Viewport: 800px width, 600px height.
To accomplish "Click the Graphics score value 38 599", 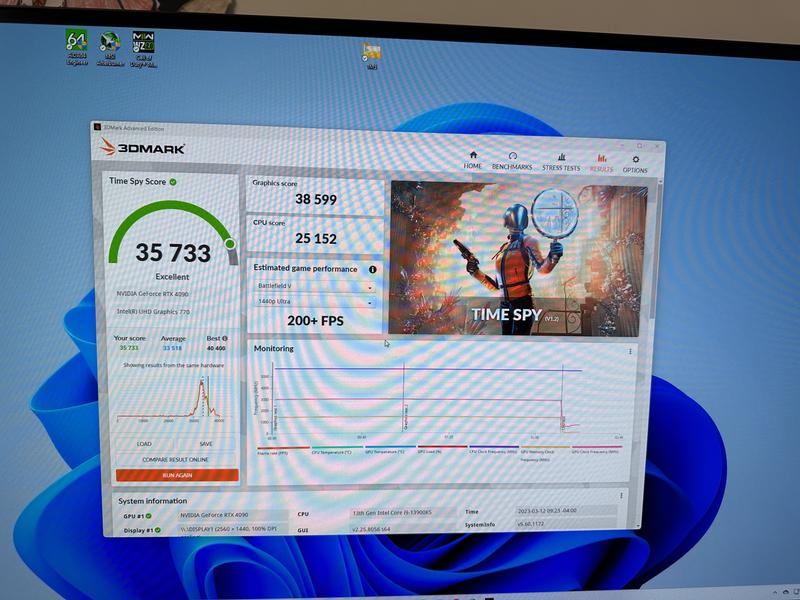I will 316,199.
